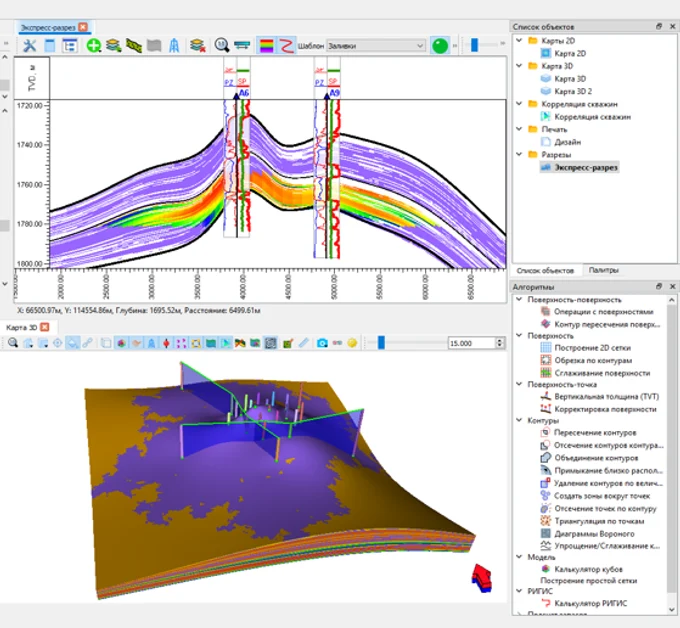Select Корреляция скважин item in the object tree
Image resolution: width=680 pixels, height=628 pixels.
point(592,117)
